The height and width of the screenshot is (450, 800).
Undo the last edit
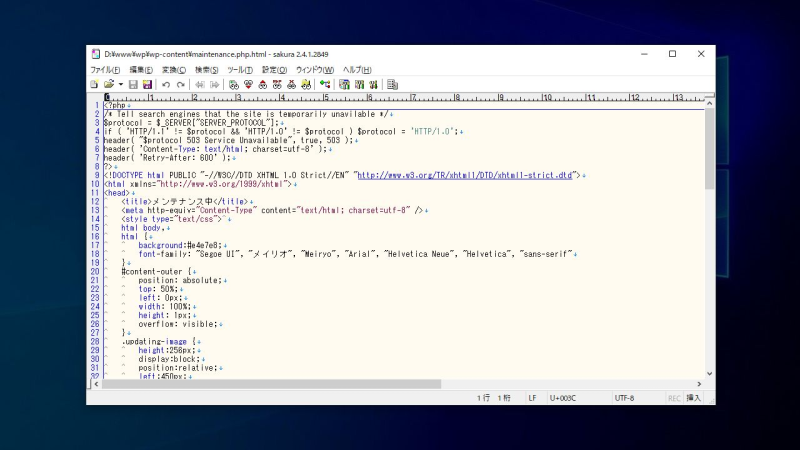click(x=166, y=85)
